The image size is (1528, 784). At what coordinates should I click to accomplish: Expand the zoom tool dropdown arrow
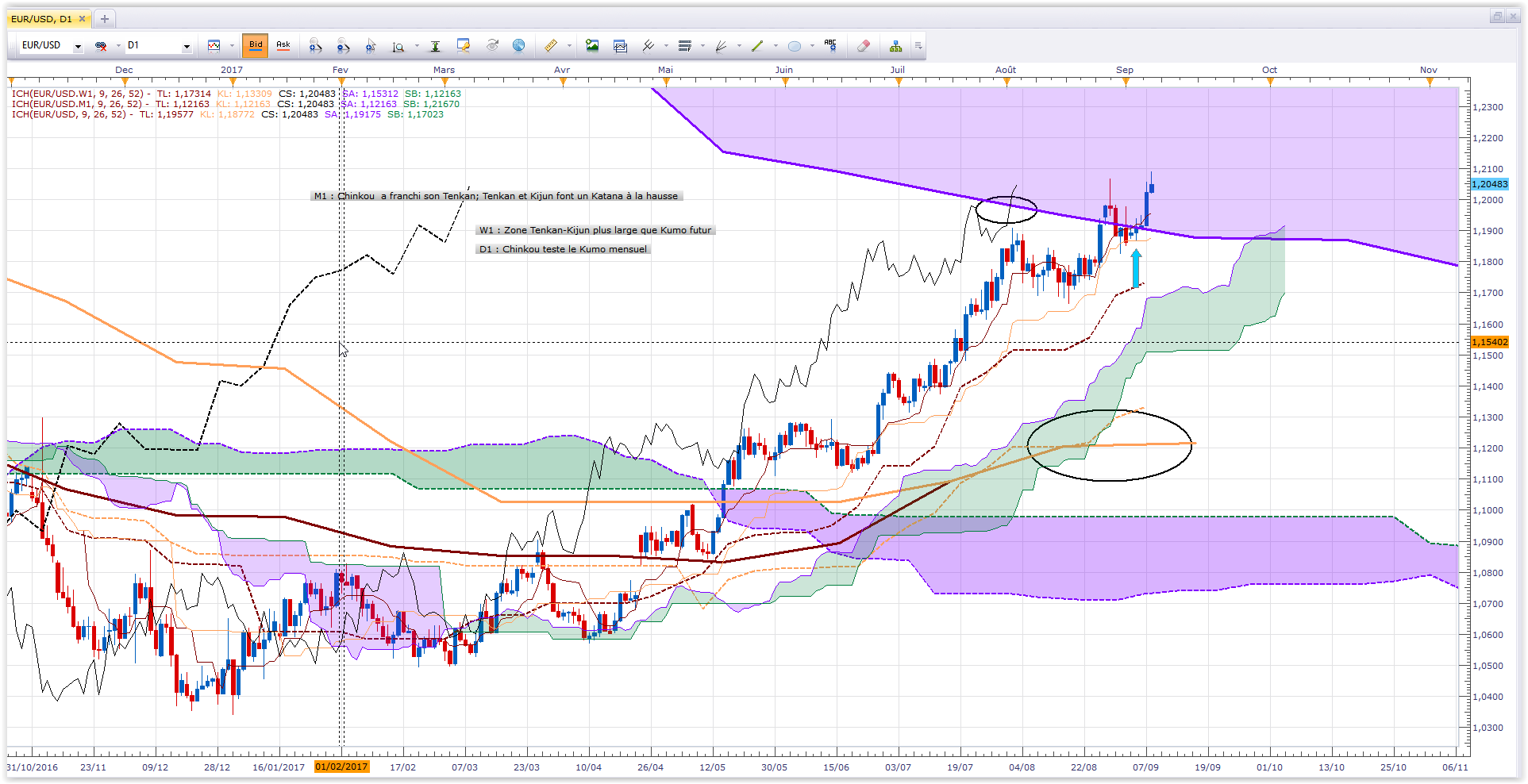click(x=417, y=46)
